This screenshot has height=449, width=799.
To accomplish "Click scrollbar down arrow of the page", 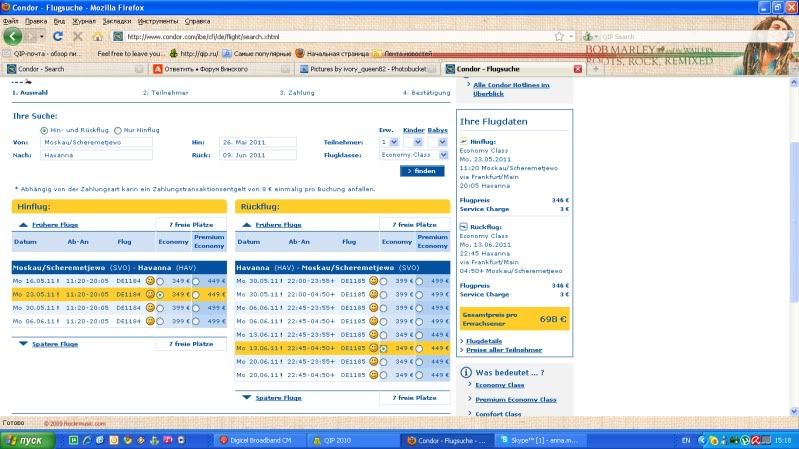I will coord(794,412).
